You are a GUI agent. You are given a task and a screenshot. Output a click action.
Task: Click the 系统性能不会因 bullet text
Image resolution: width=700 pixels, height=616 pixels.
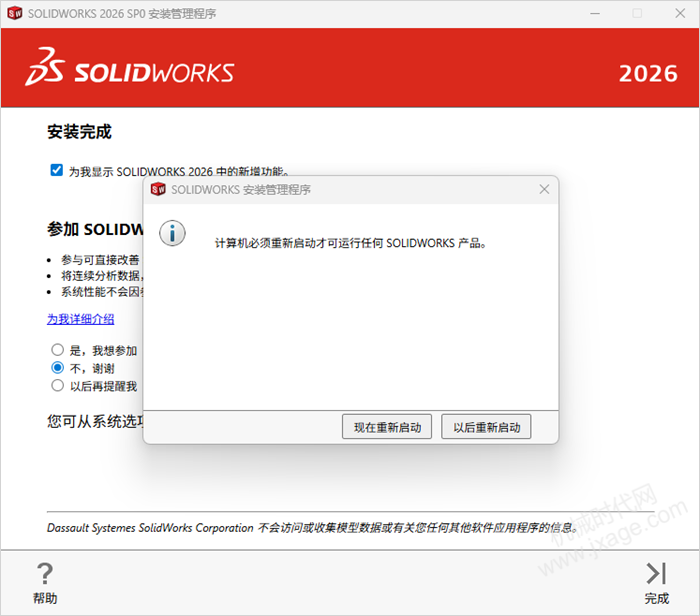(102, 291)
